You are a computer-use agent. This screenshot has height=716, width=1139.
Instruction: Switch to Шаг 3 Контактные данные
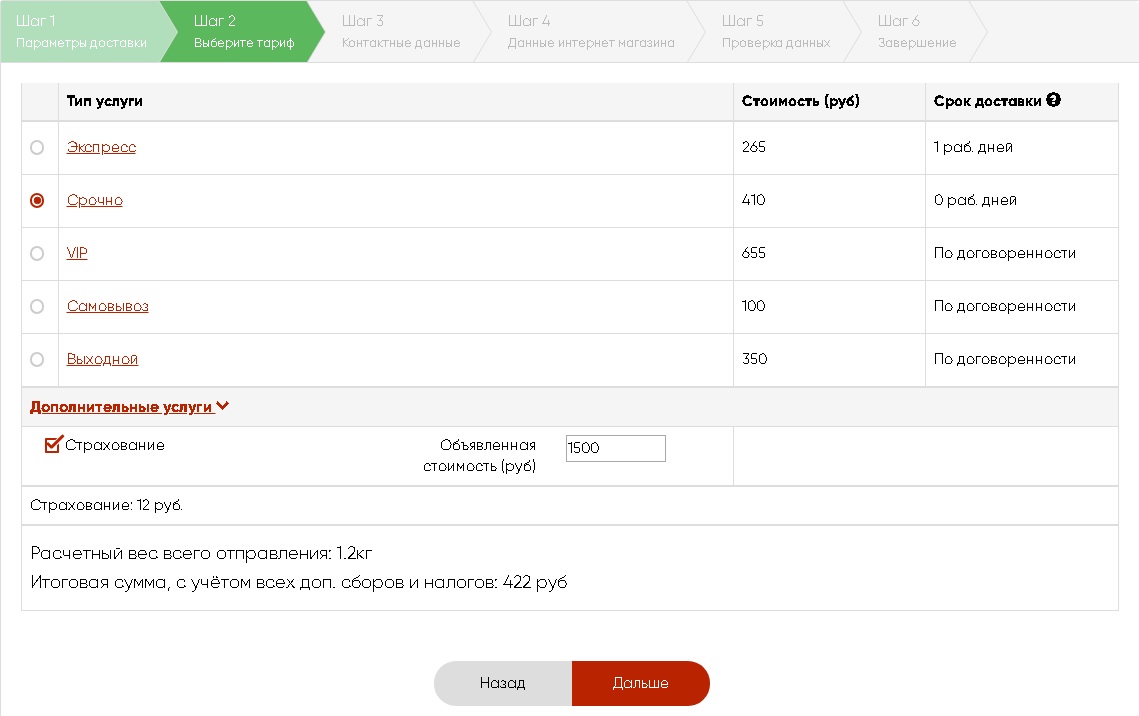coord(401,31)
